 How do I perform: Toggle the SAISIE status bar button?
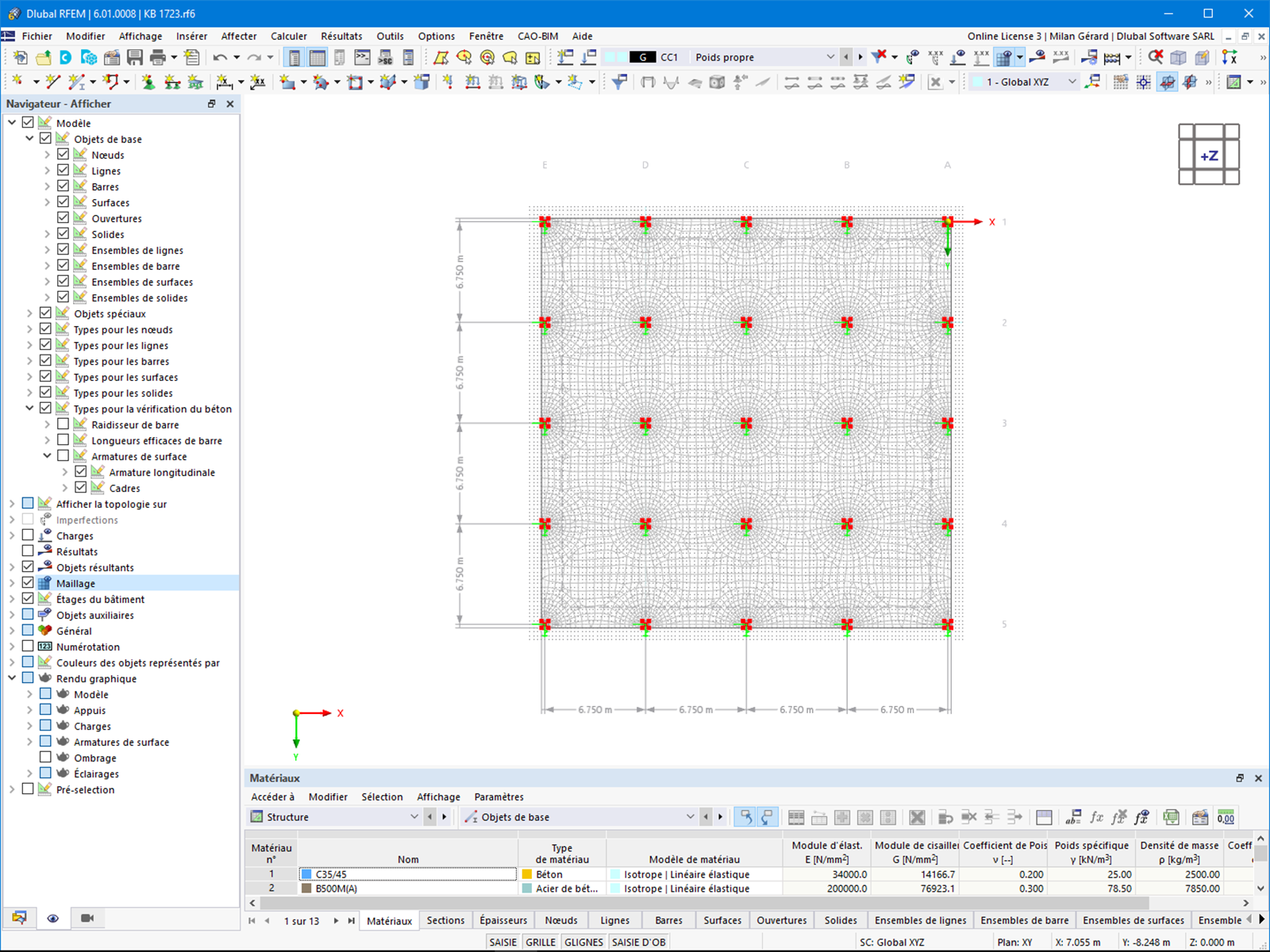coord(503,942)
